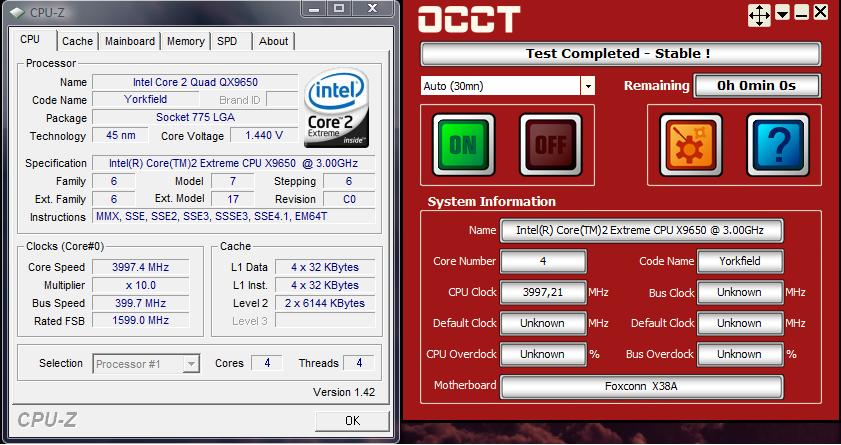The image size is (841, 445).
Task: Open the About tab
Action: point(274,41)
